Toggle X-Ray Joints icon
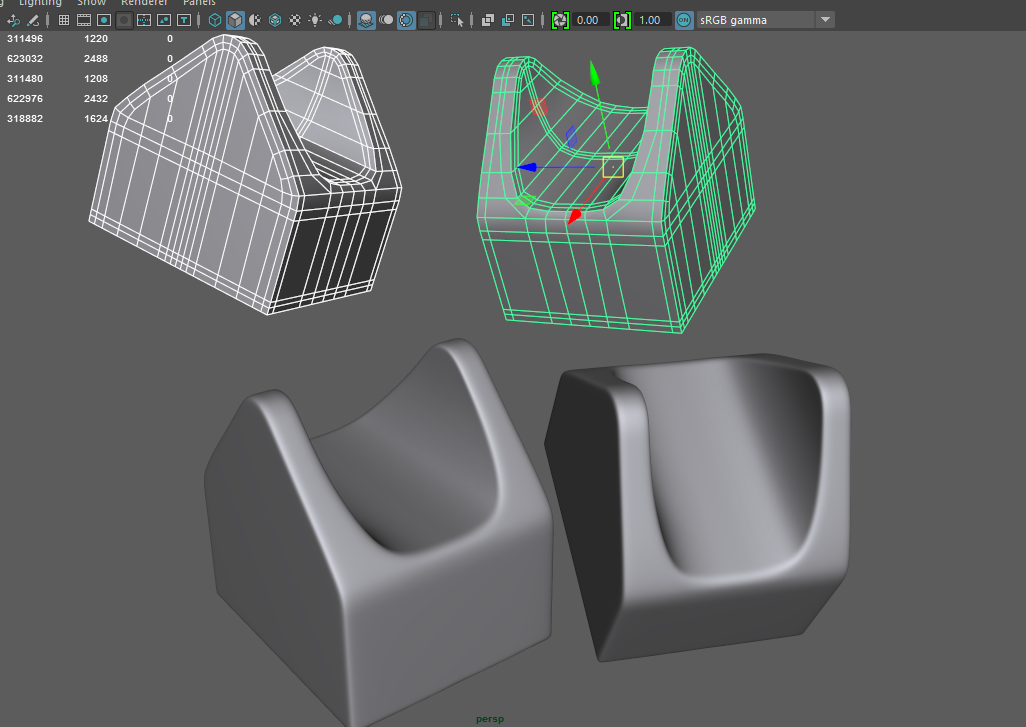This screenshot has width=1026, height=727. coord(528,20)
